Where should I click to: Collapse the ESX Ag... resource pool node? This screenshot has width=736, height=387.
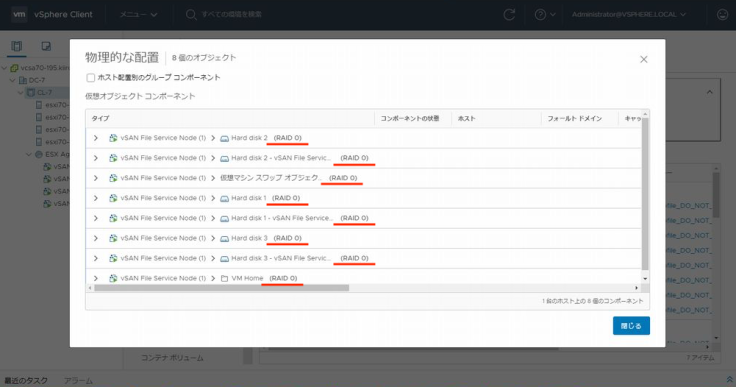click(29, 154)
